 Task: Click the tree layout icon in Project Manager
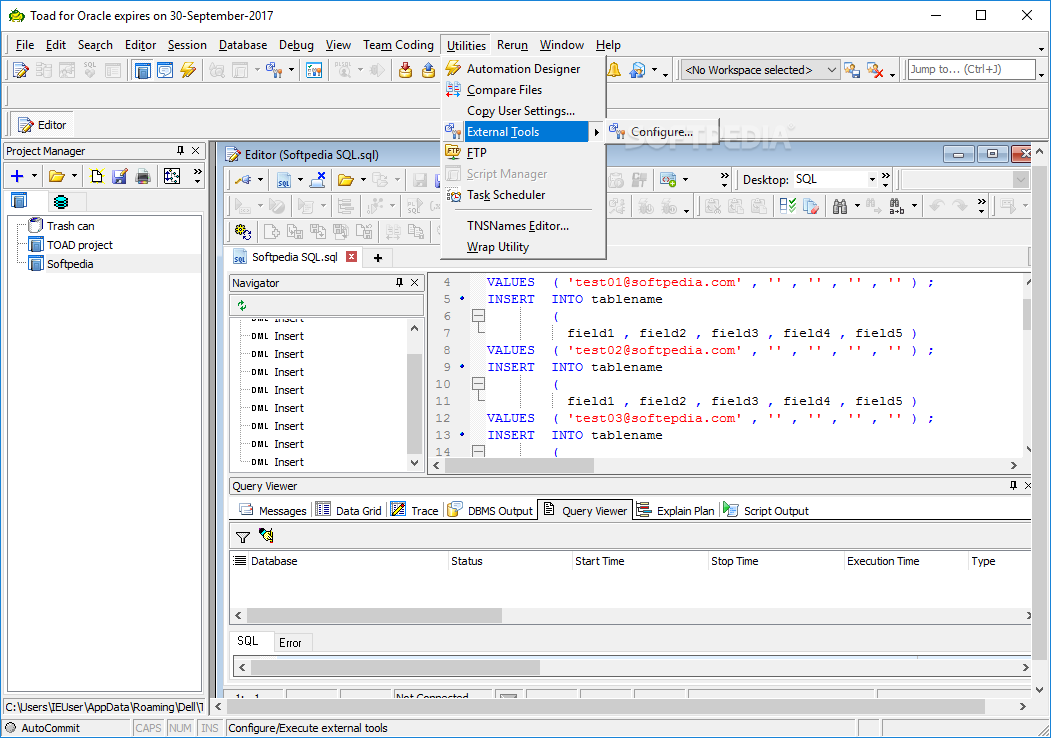coord(172,176)
